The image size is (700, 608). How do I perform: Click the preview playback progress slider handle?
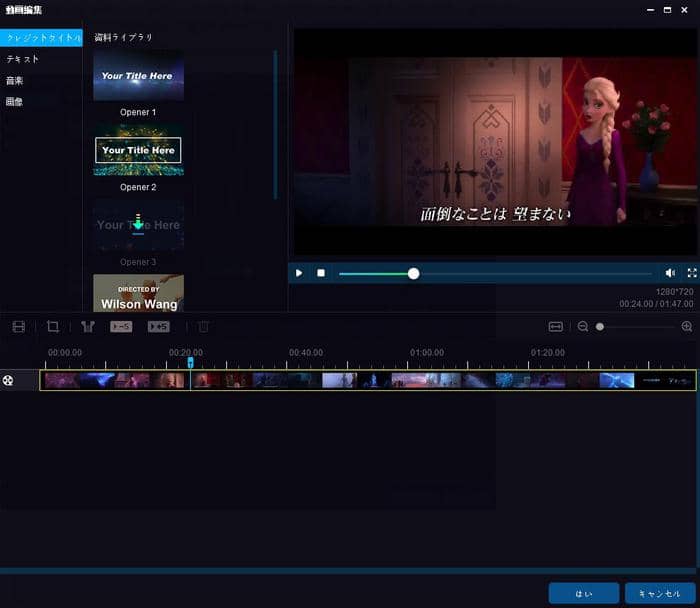pyautogui.click(x=413, y=273)
